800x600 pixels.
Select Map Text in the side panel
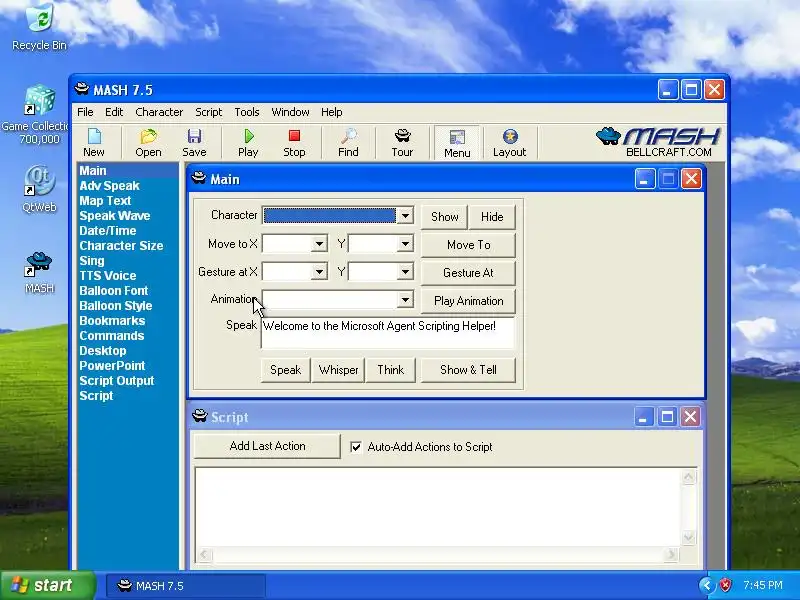[105, 201]
